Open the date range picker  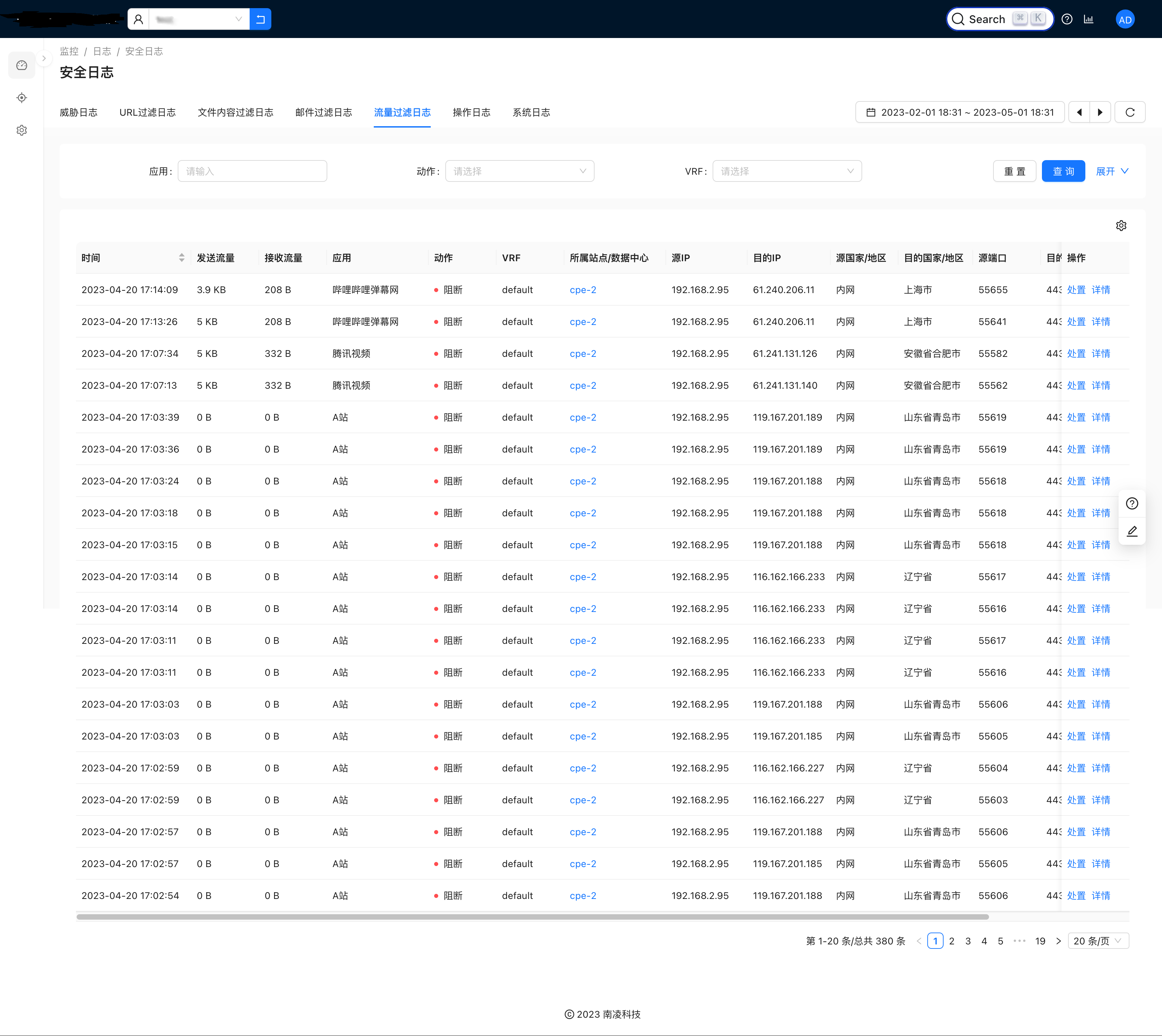pyautogui.click(x=960, y=112)
